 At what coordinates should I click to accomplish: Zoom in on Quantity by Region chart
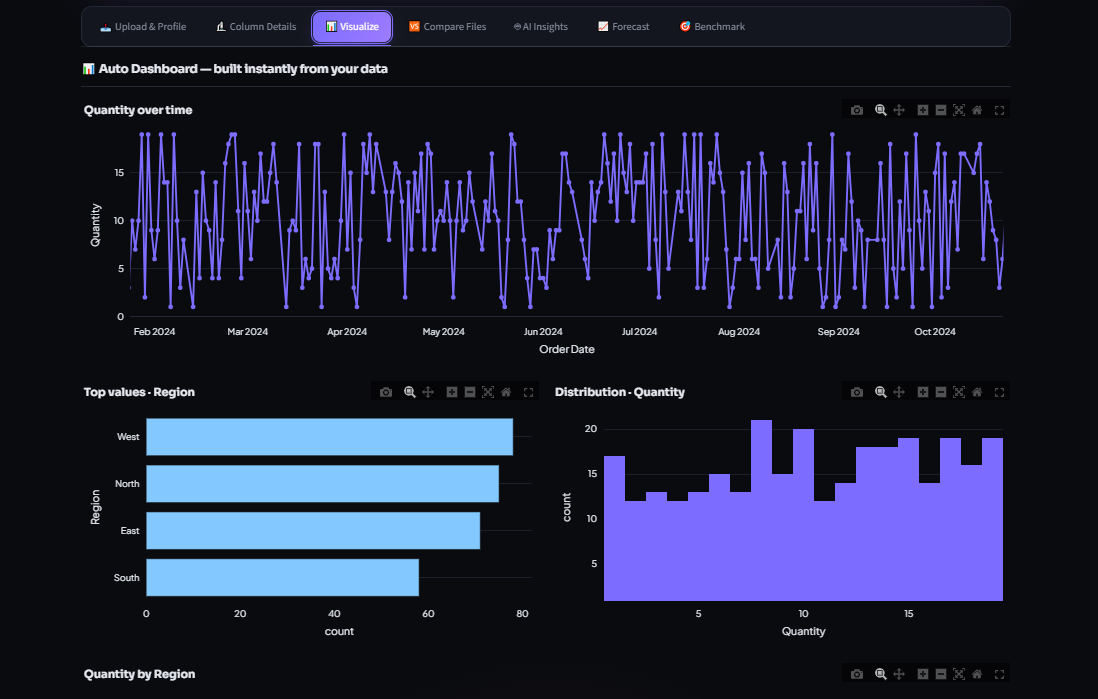[x=923, y=674]
